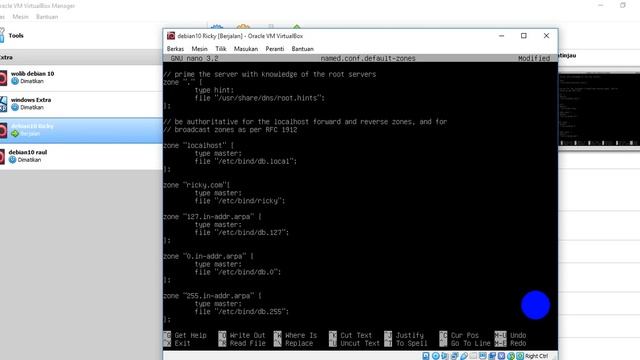This screenshot has width=640, height=360.
Task: Select the wolib debian 10 VM
Action: [x=81, y=78]
